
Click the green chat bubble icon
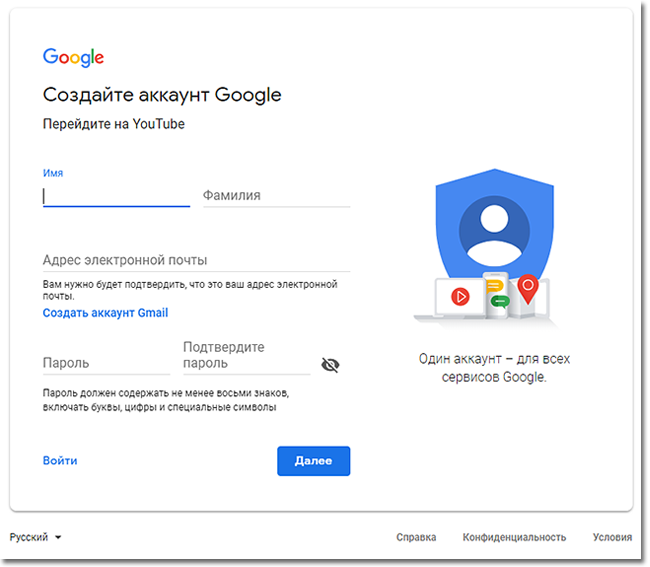coord(500,301)
